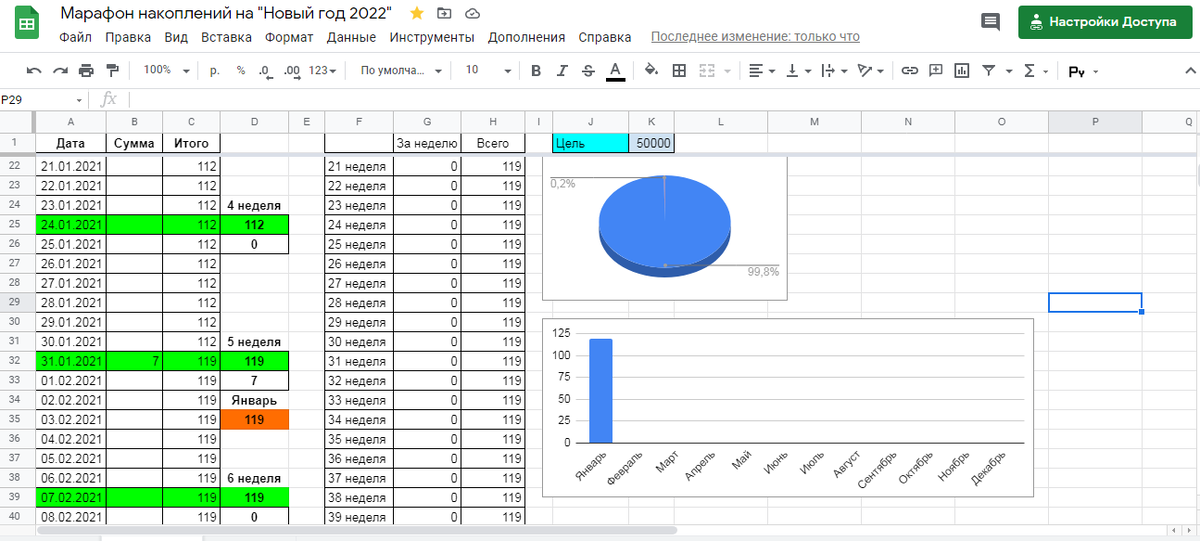Viewport: 1200px width, 541px height.
Task: Open the Формат menu
Action: pos(289,37)
